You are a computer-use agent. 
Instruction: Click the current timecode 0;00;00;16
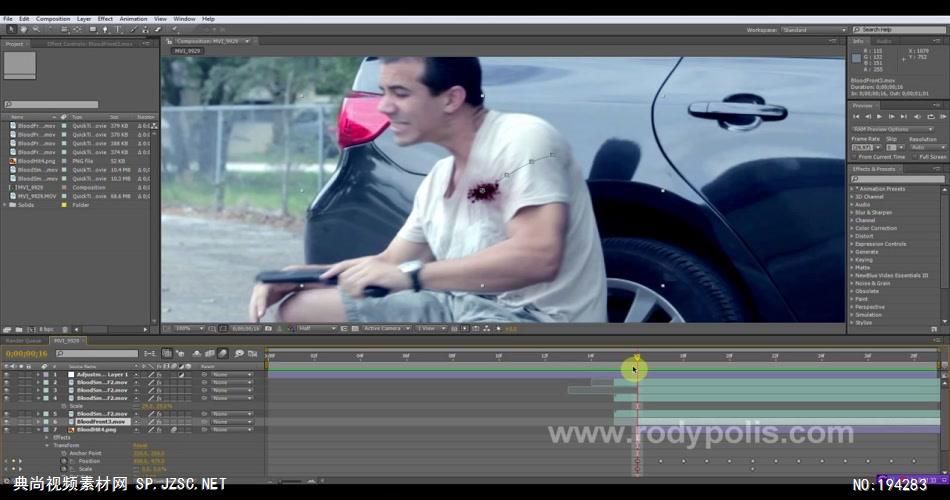pyautogui.click(x=27, y=353)
